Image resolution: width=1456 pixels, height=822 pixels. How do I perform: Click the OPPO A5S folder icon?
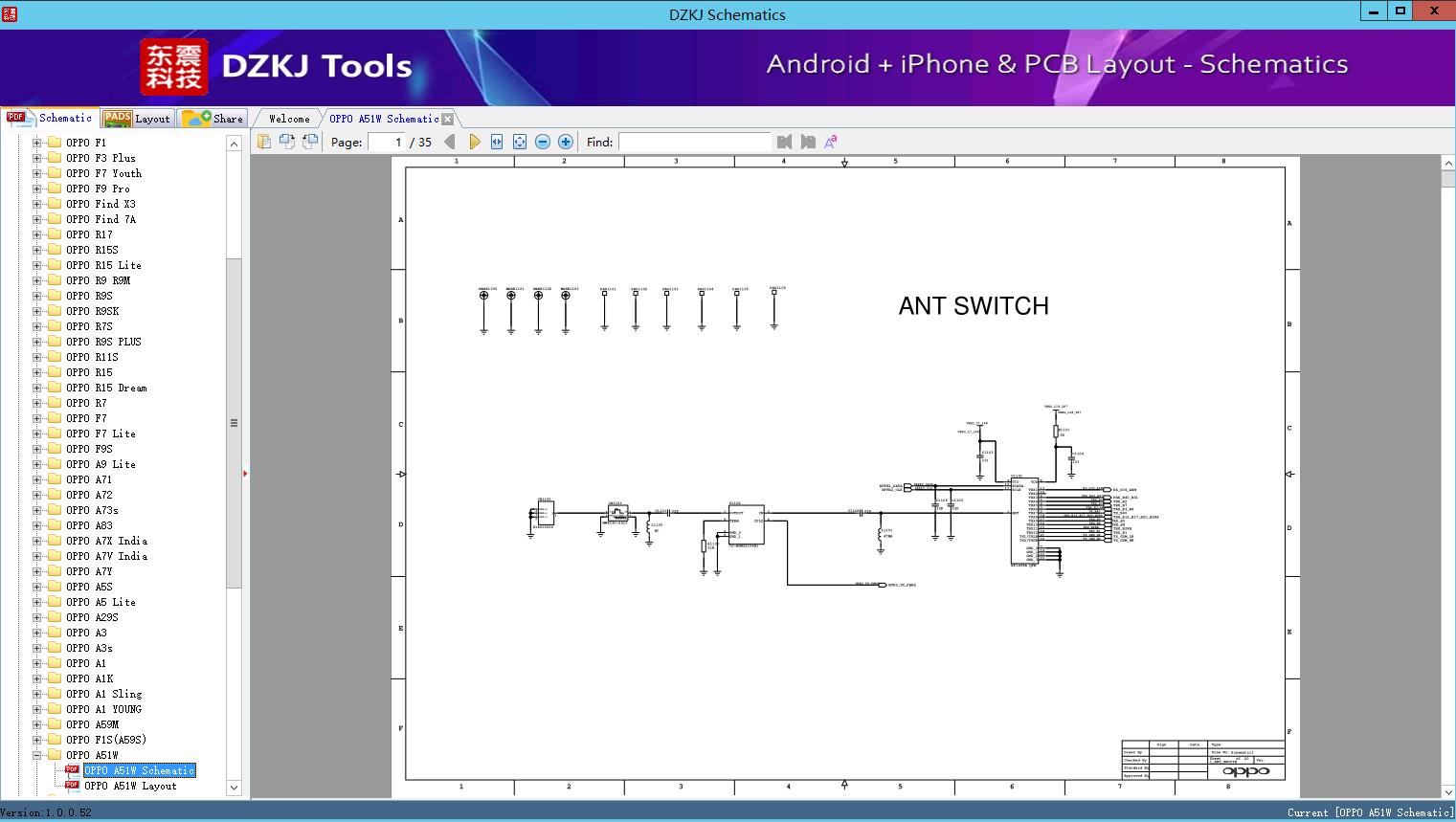(55, 587)
